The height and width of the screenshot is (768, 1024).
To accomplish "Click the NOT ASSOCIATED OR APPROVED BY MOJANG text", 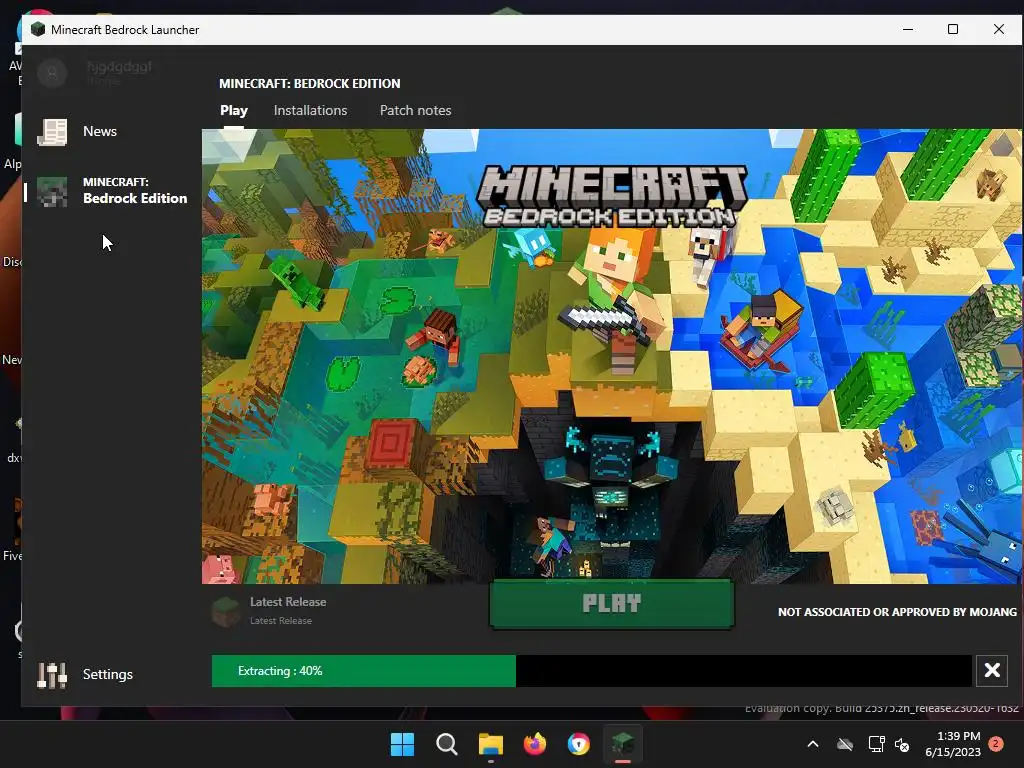I will (897, 612).
